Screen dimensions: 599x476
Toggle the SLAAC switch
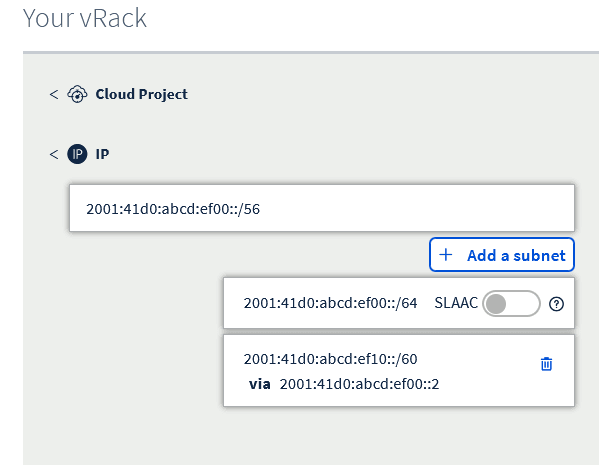tap(511, 304)
